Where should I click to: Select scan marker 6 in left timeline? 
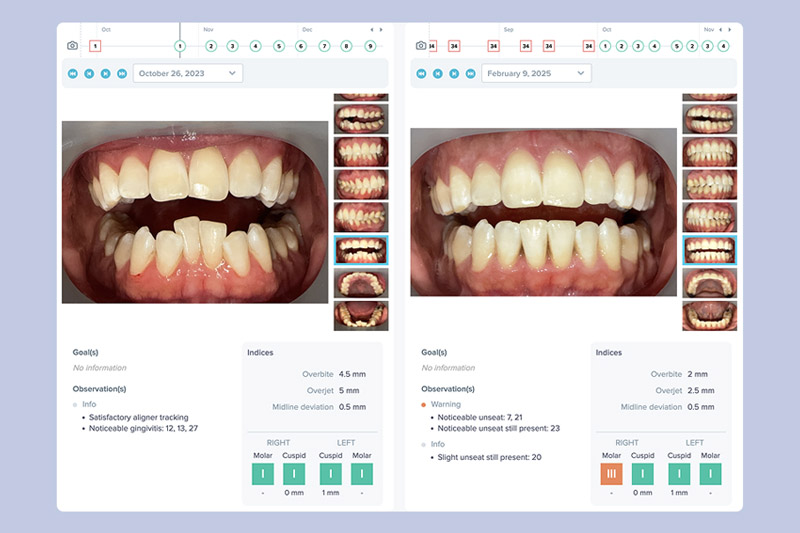pos(301,46)
